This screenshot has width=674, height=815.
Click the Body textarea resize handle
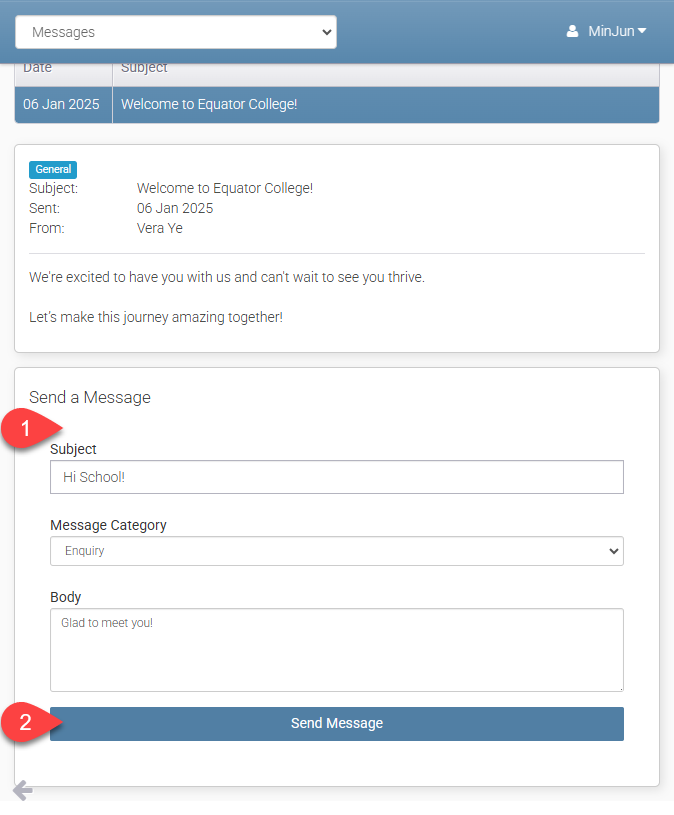pyautogui.click(x=619, y=687)
